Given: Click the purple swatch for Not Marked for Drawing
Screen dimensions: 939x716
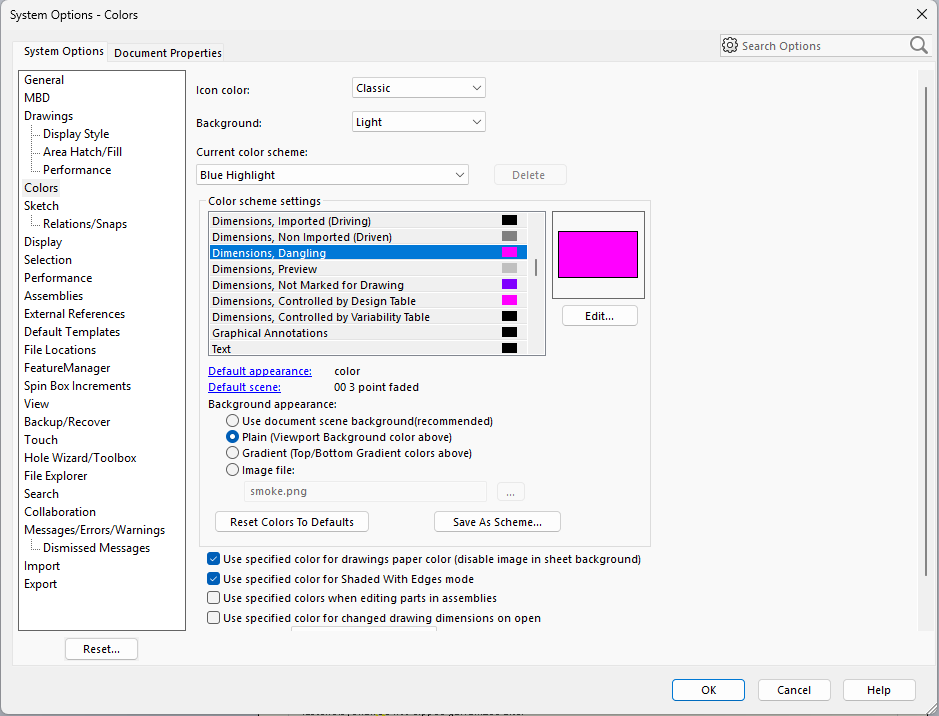Looking at the screenshot, I should [509, 285].
